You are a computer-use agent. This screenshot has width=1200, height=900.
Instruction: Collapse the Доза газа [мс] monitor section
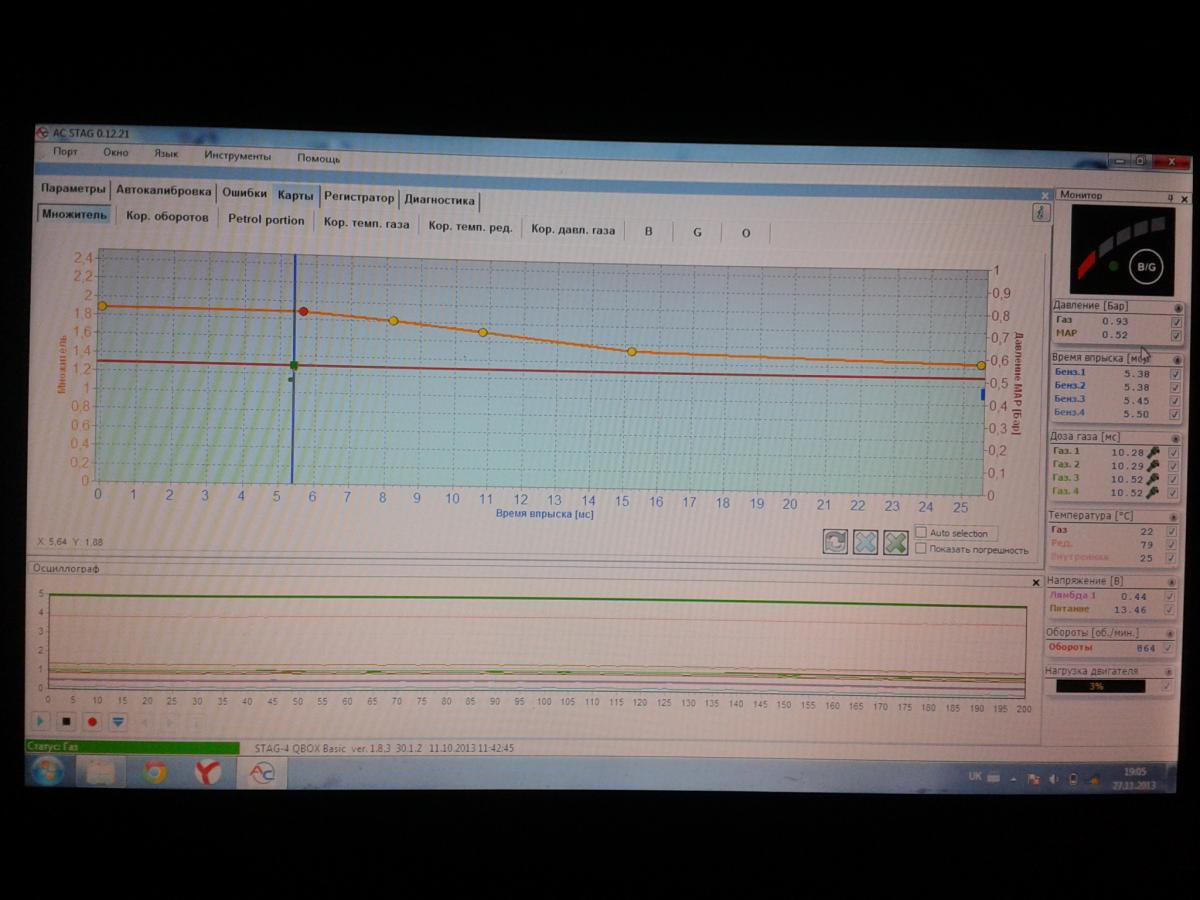1177,438
